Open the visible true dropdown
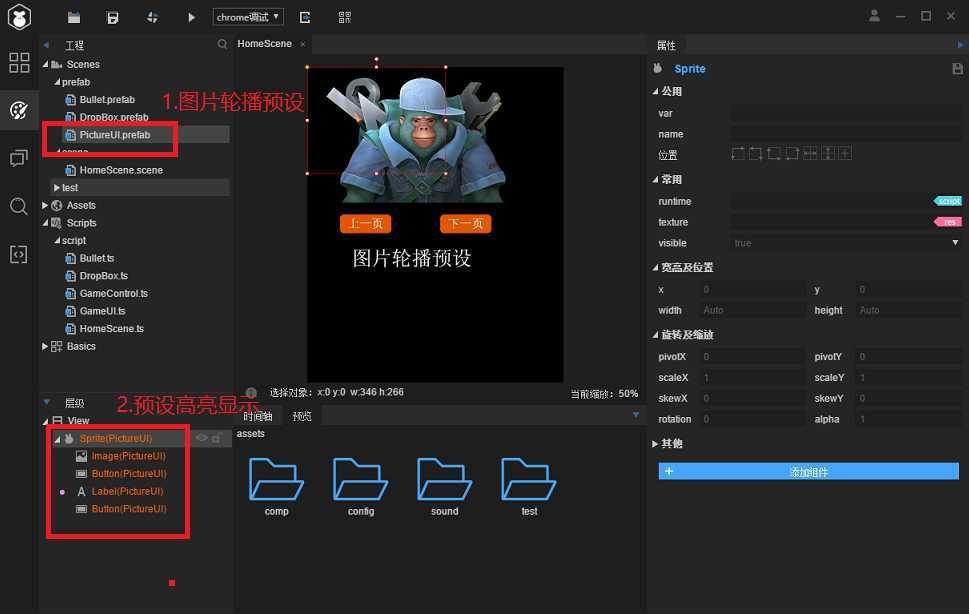This screenshot has width=969, height=614. (845, 243)
